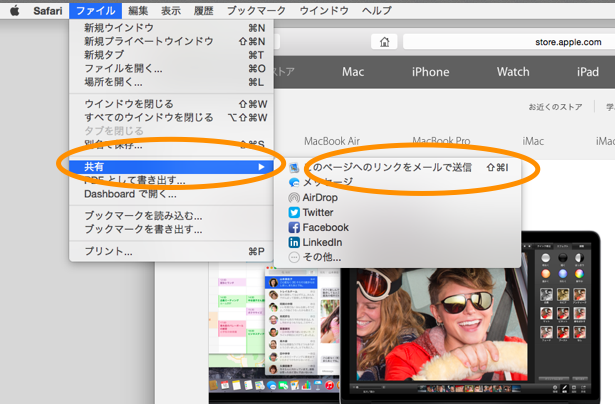Choose 新規プライベートウインドウ
The height and width of the screenshot is (404, 615).
[x=171, y=41]
